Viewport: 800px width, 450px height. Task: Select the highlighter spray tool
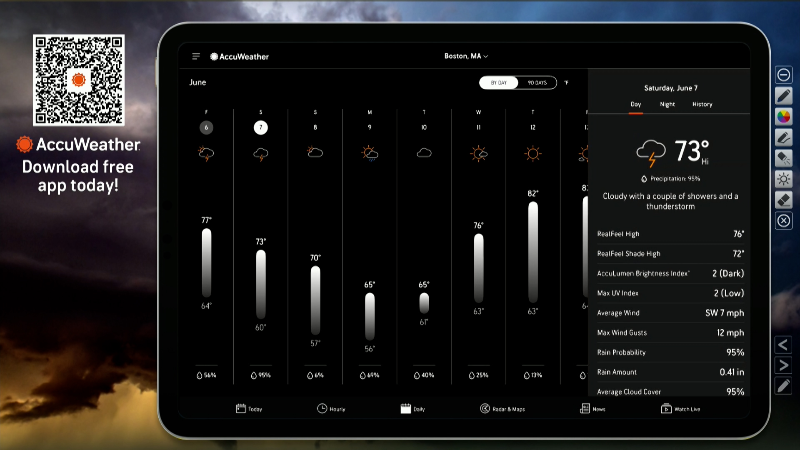point(784,158)
